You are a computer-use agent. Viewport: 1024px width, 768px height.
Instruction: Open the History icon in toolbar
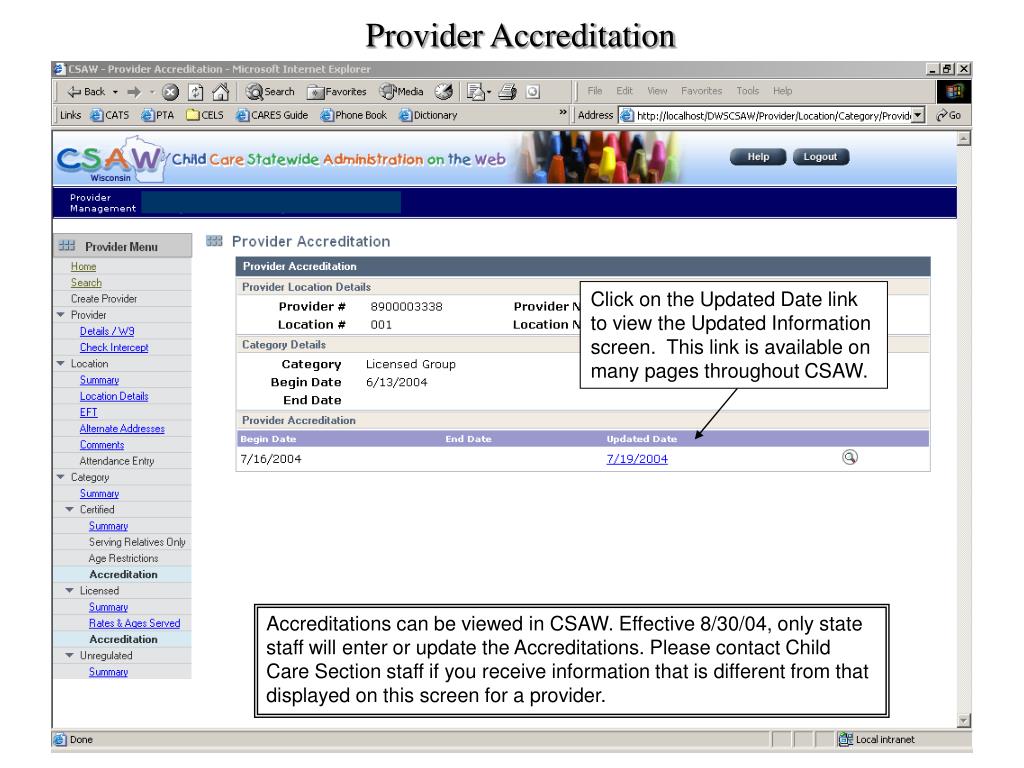pyautogui.click(x=444, y=92)
